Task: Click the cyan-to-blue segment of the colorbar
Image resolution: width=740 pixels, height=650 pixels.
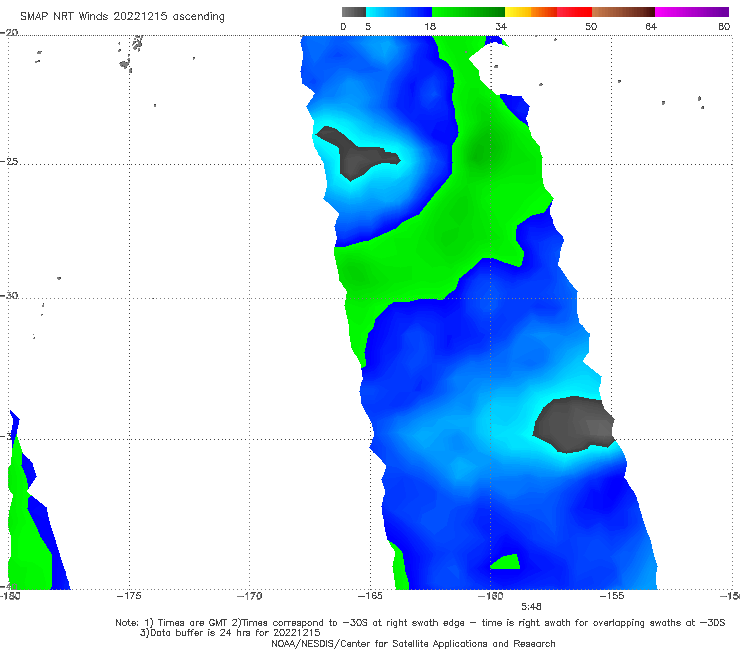Action: pos(399,12)
